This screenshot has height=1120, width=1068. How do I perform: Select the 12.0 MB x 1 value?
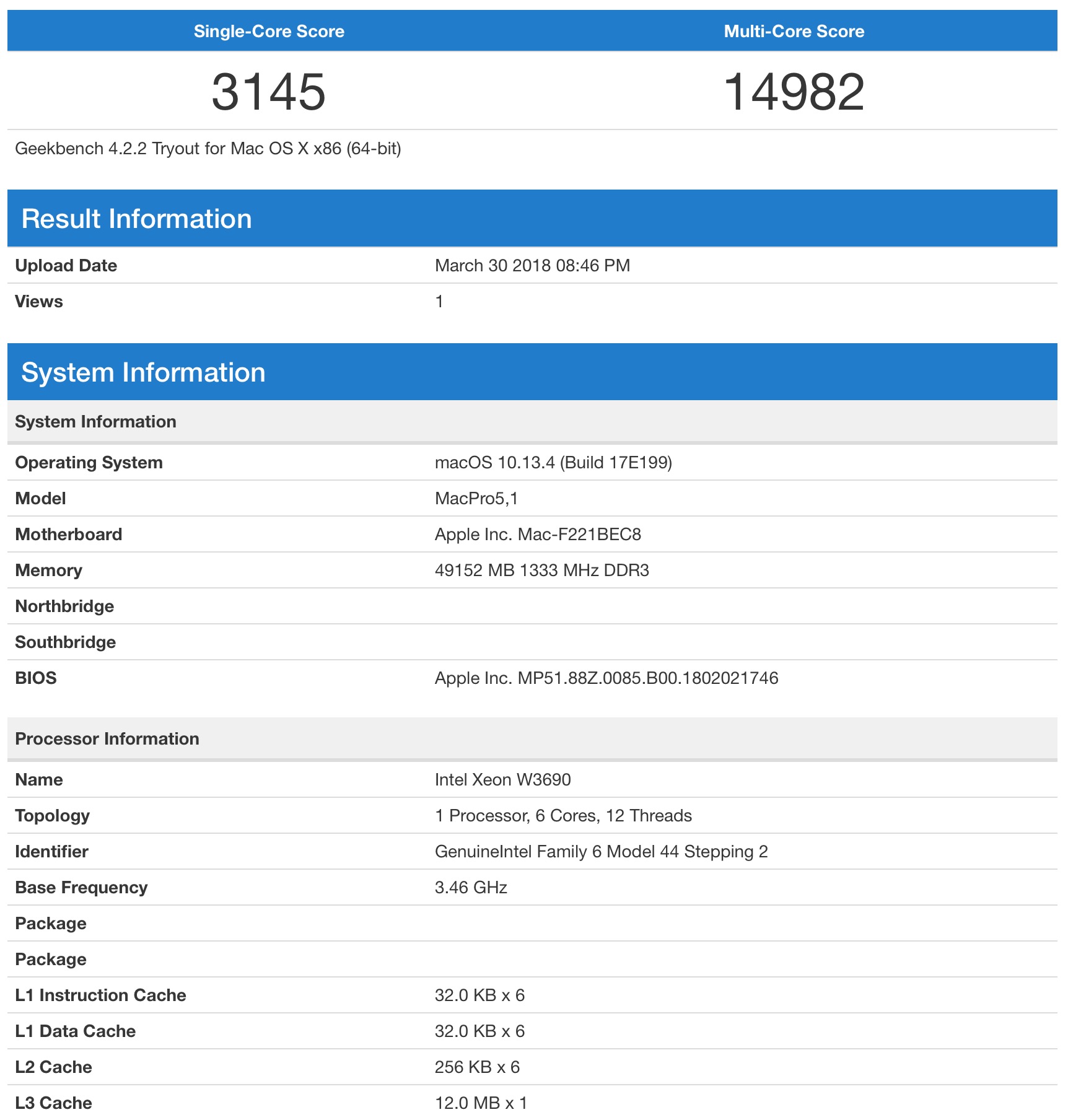[x=481, y=1103]
